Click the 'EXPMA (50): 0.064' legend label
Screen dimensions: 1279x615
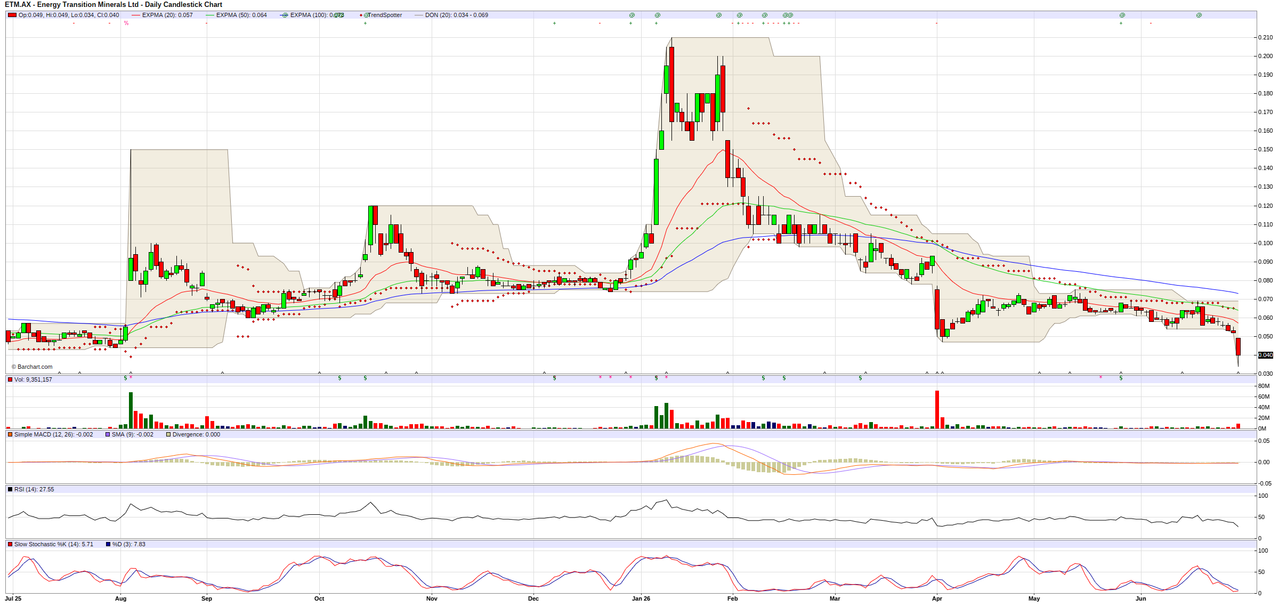pyautogui.click(x=243, y=15)
